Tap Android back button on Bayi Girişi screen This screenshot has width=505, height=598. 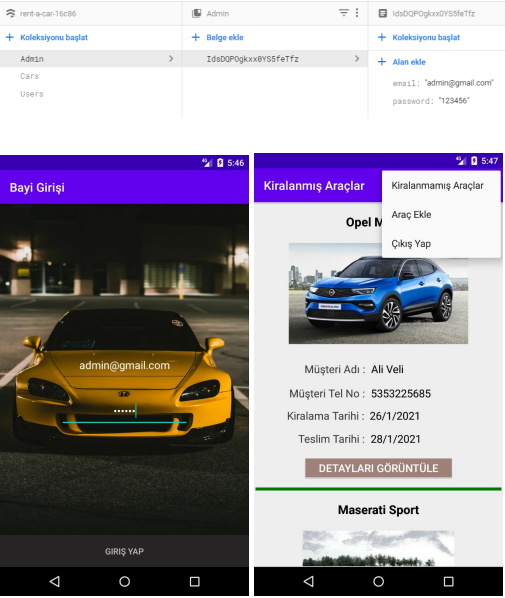(55, 581)
